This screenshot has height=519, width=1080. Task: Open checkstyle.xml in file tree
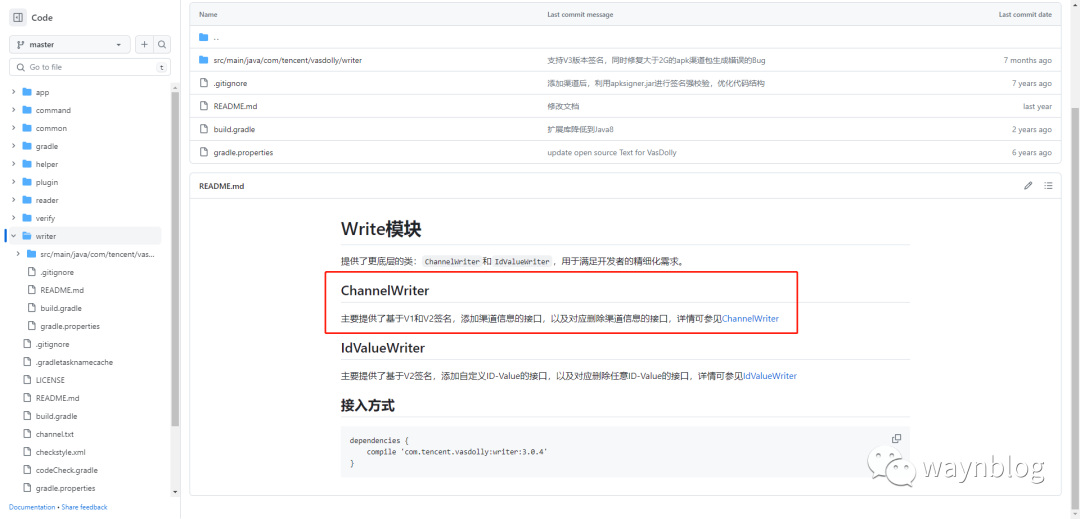click(x=61, y=452)
